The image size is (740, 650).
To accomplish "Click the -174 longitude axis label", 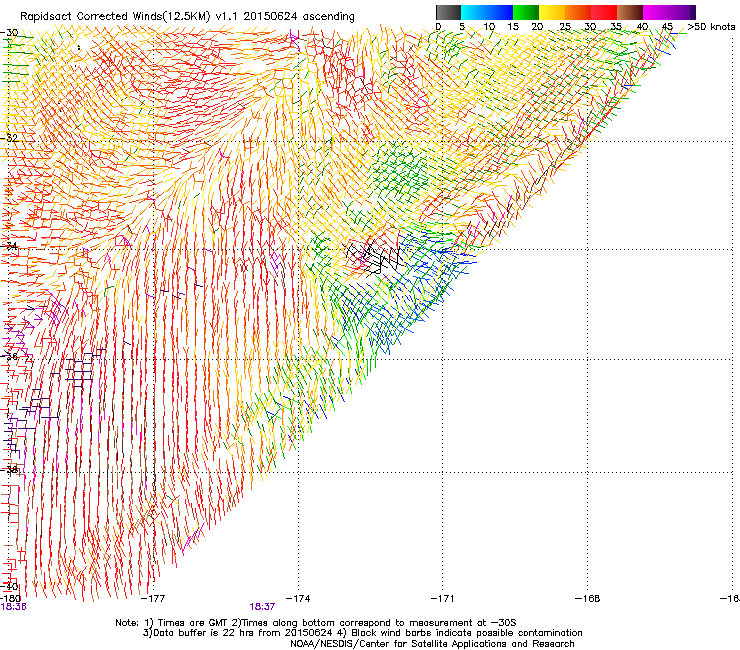I will pos(298,599).
